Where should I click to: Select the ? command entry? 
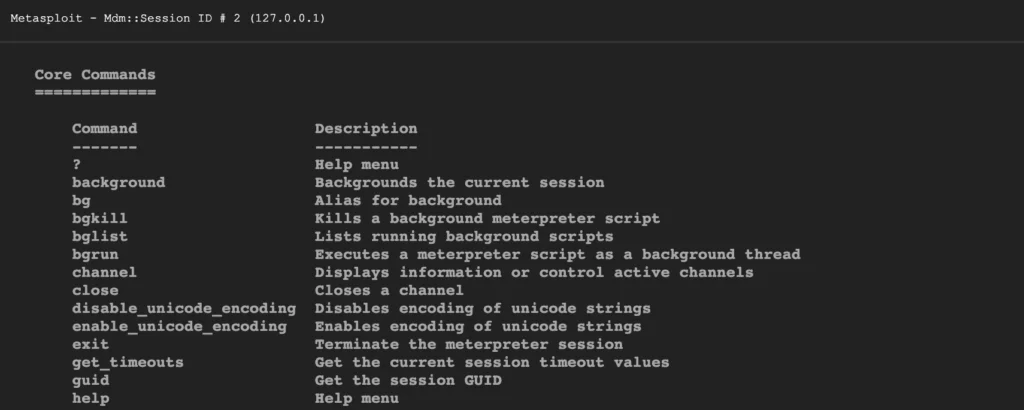click(x=76, y=165)
